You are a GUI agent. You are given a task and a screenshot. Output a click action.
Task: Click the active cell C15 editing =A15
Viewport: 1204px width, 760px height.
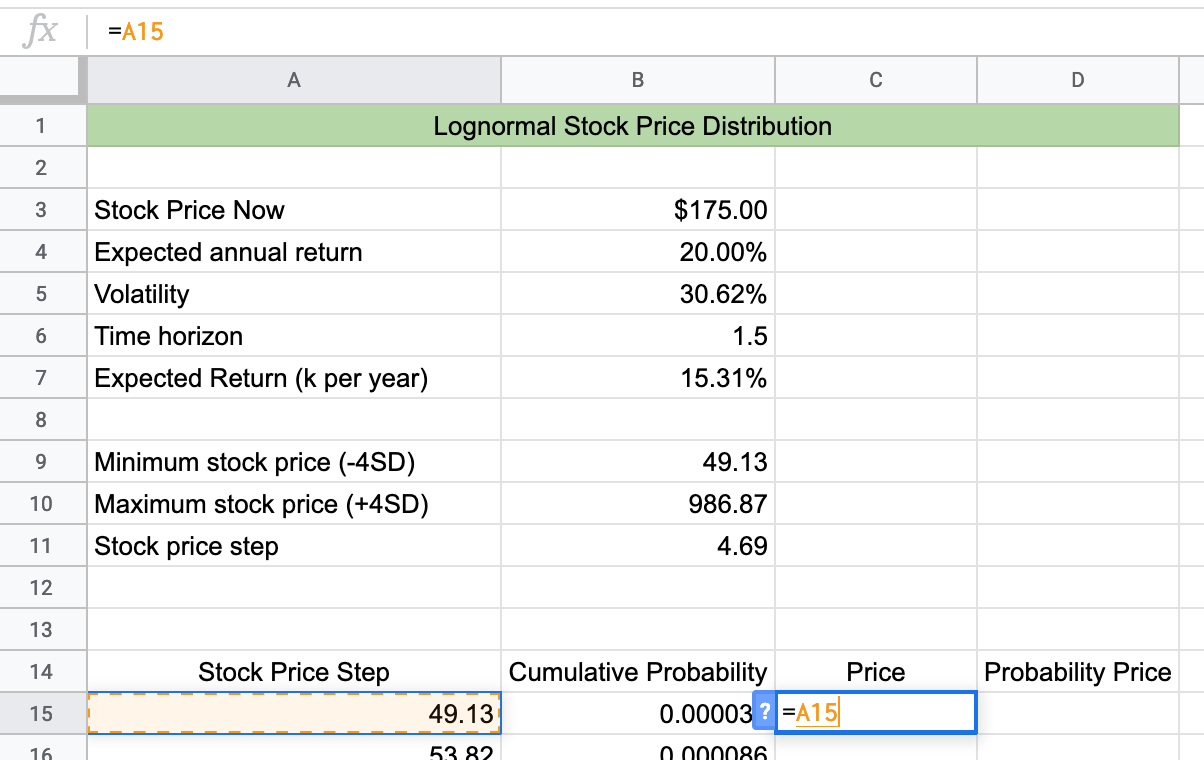pyautogui.click(x=876, y=713)
